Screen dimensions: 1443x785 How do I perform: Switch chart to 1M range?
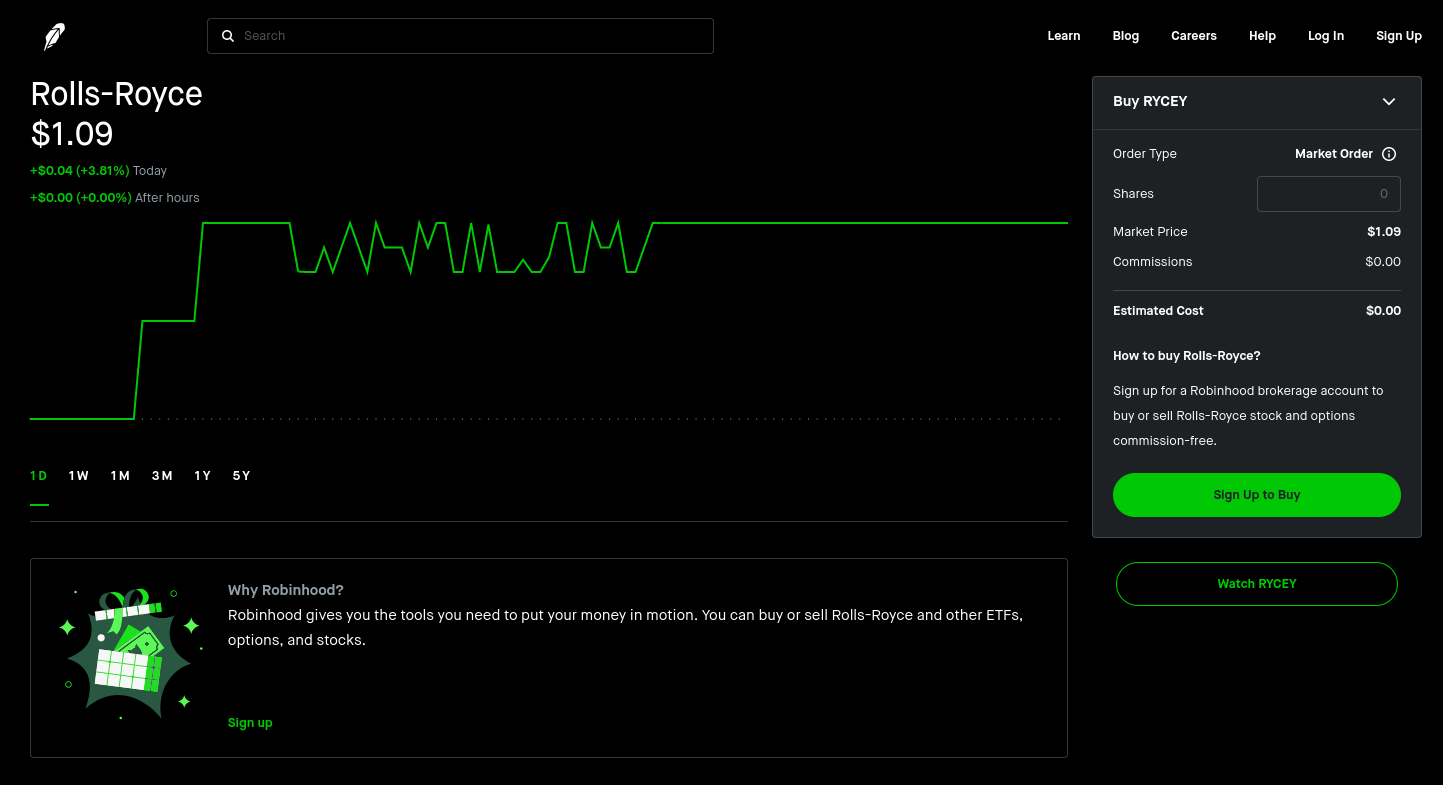pyautogui.click(x=120, y=476)
